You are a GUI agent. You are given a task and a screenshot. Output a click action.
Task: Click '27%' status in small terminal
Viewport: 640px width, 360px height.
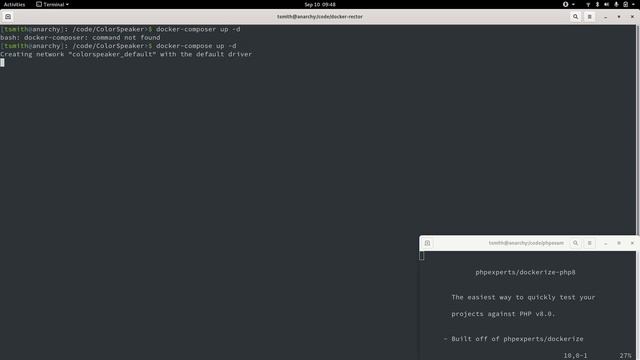pyautogui.click(x=625, y=356)
